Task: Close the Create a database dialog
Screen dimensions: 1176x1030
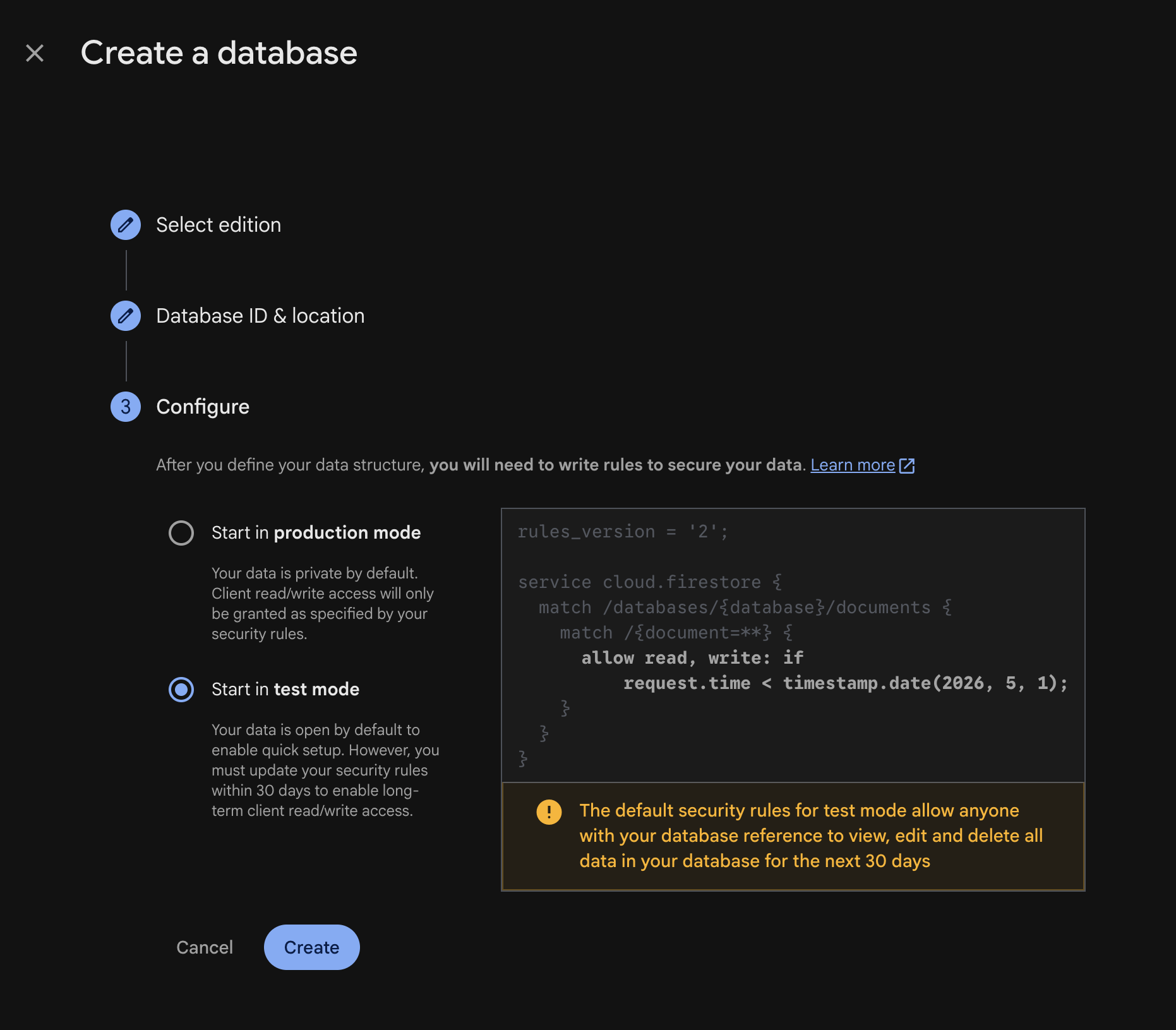Action: pyautogui.click(x=35, y=52)
